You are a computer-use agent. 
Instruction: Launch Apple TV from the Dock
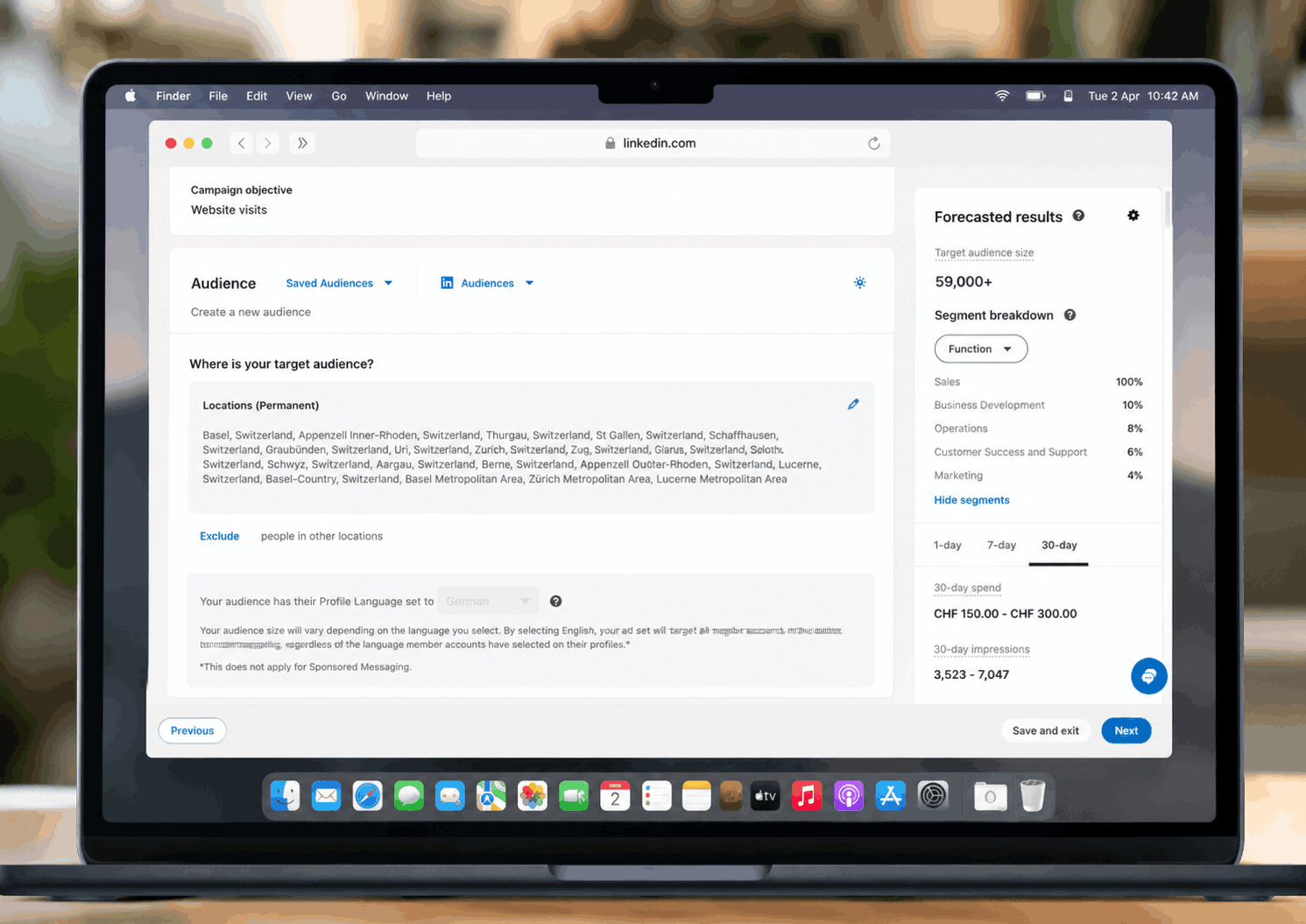(765, 795)
